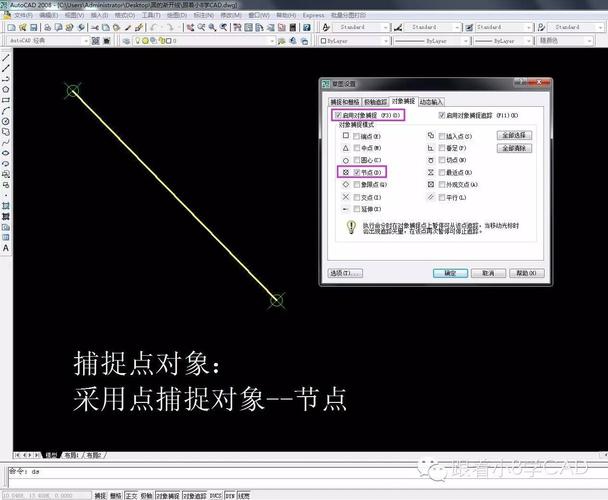Click the Pan realtime icon
Image resolution: width=608 pixels, height=500 pixels.
190,28
